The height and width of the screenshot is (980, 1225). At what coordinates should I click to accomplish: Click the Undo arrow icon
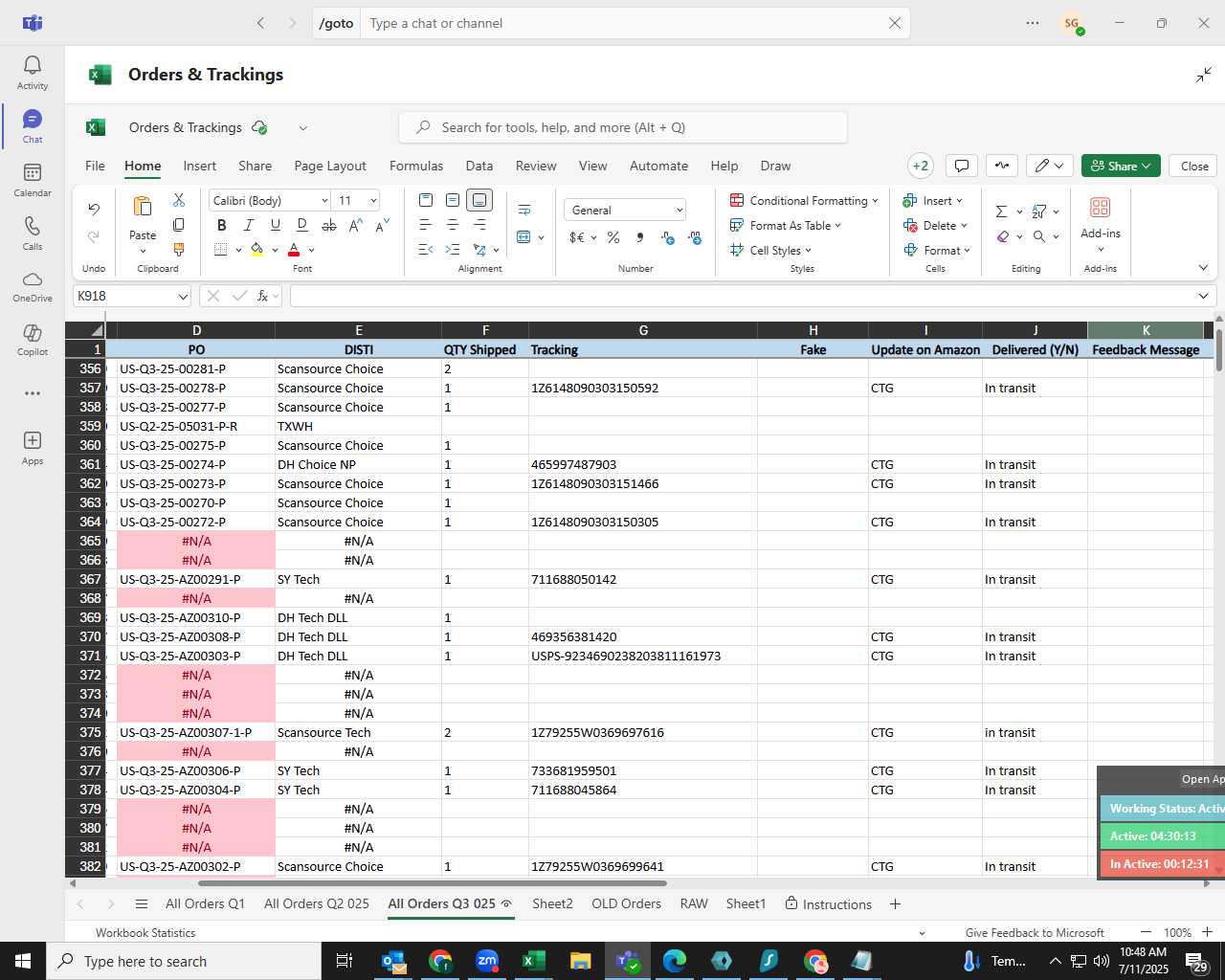click(x=94, y=209)
